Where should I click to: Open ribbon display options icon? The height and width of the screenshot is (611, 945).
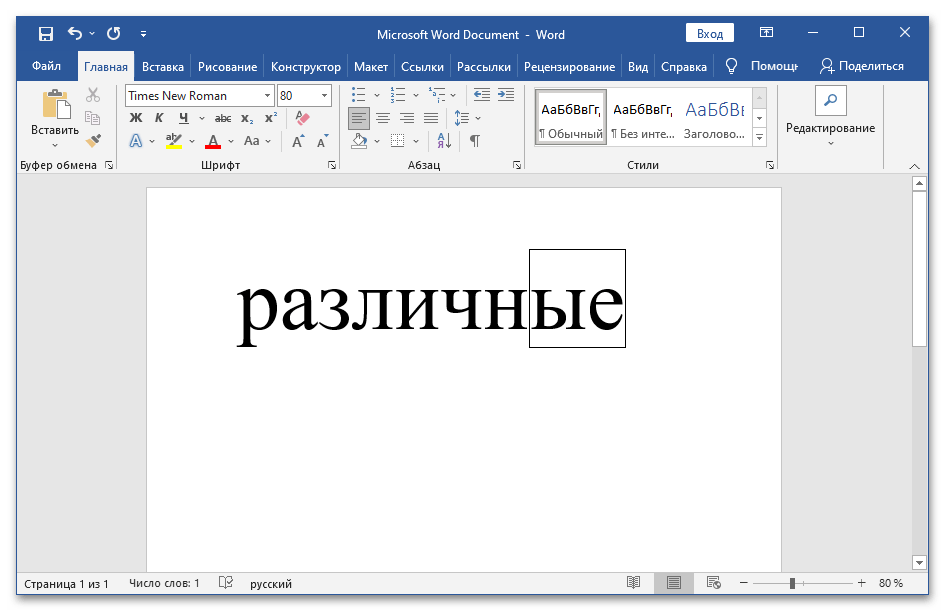pos(767,33)
